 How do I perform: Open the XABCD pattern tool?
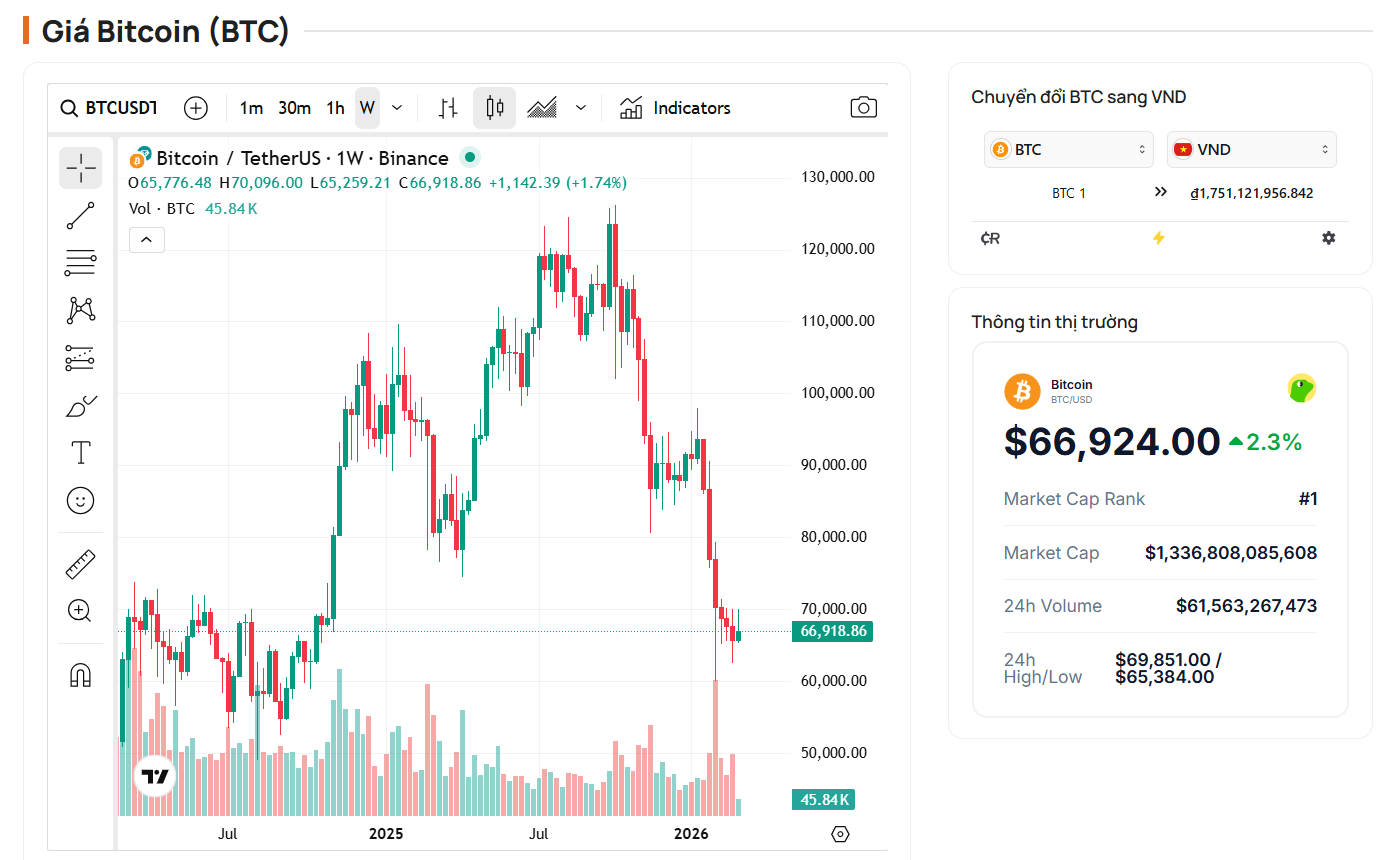80,310
